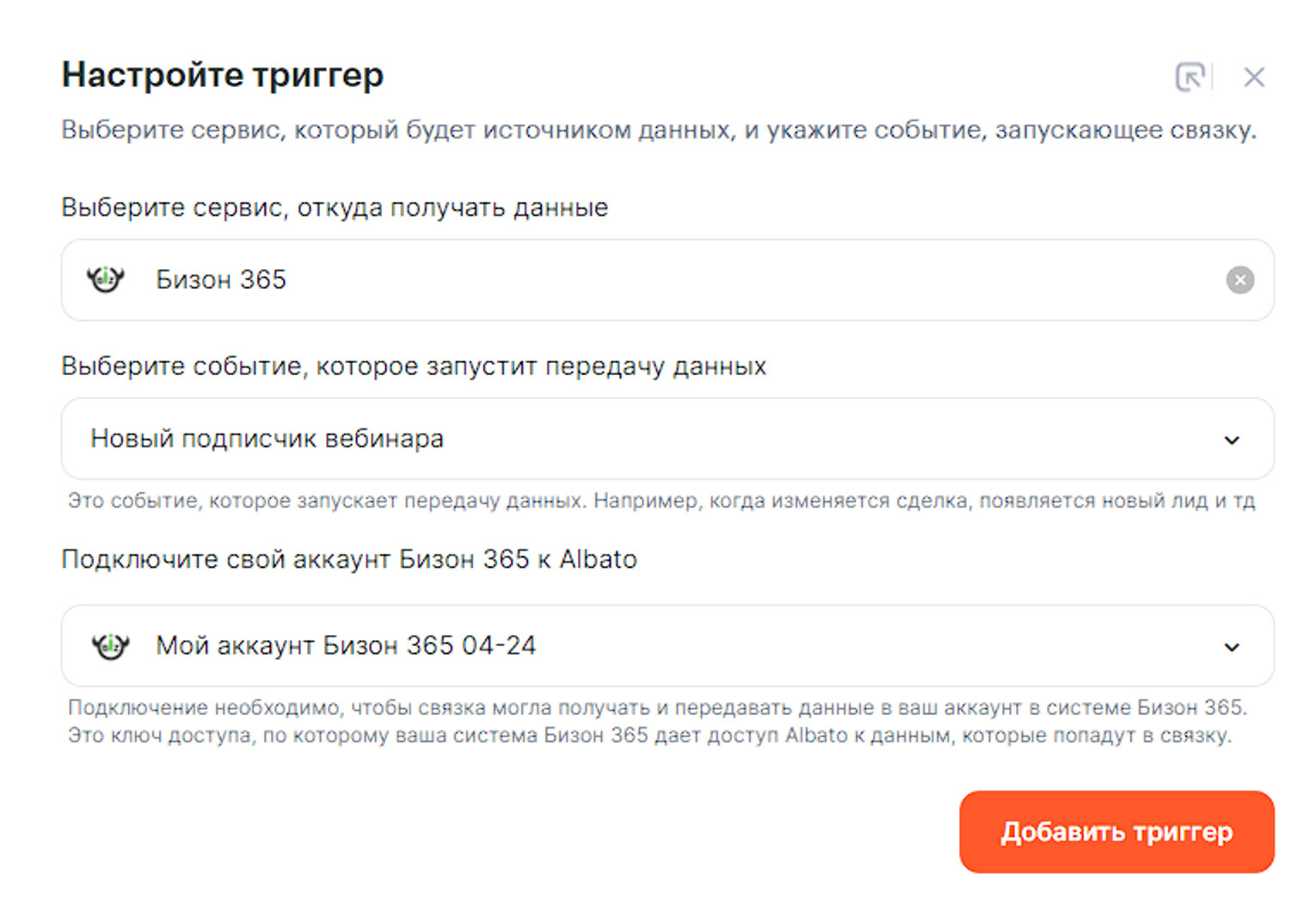Clear the selected Бизон 365 service

(1239, 280)
